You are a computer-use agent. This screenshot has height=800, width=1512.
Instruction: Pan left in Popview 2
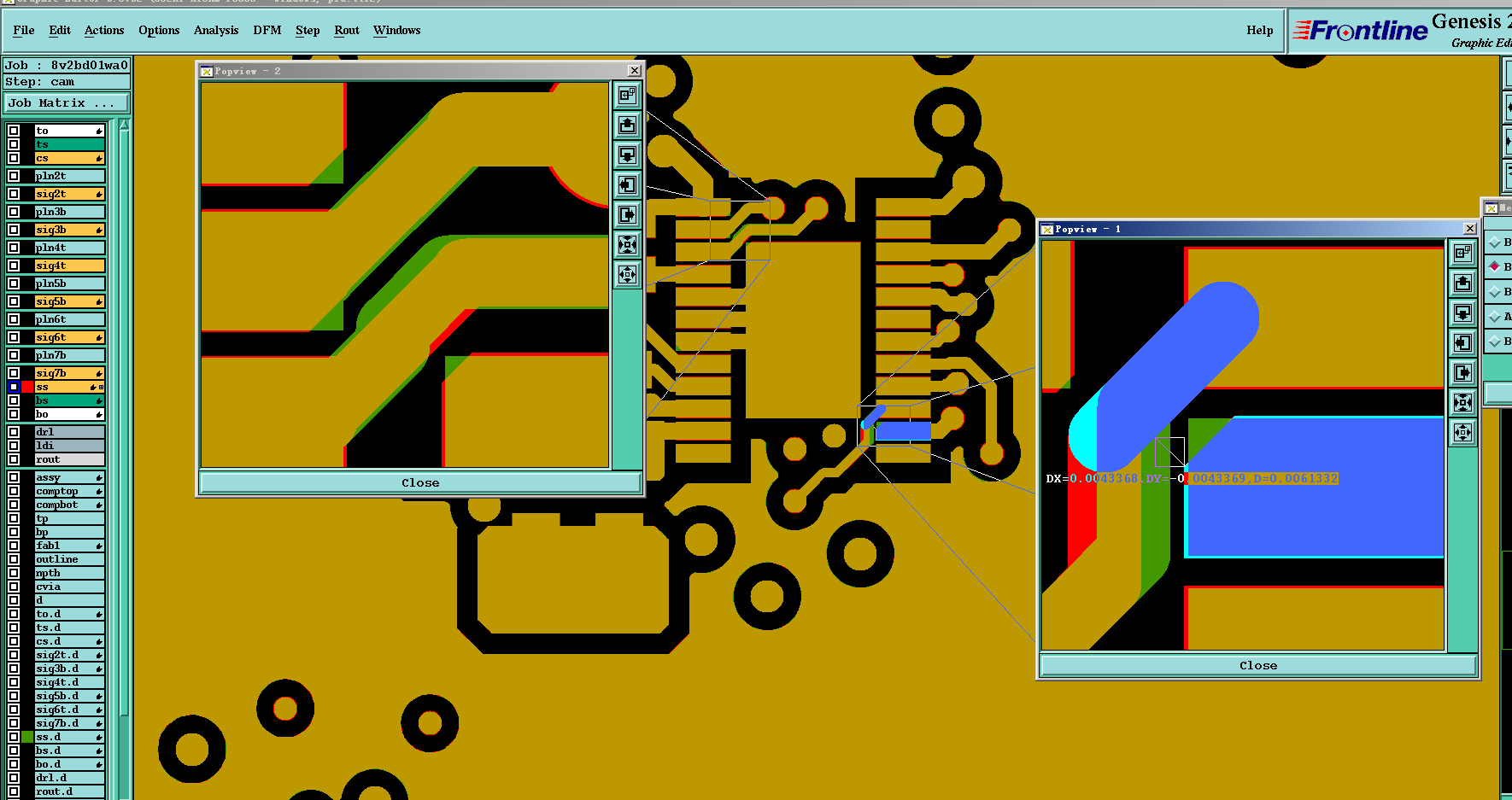coord(627,185)
